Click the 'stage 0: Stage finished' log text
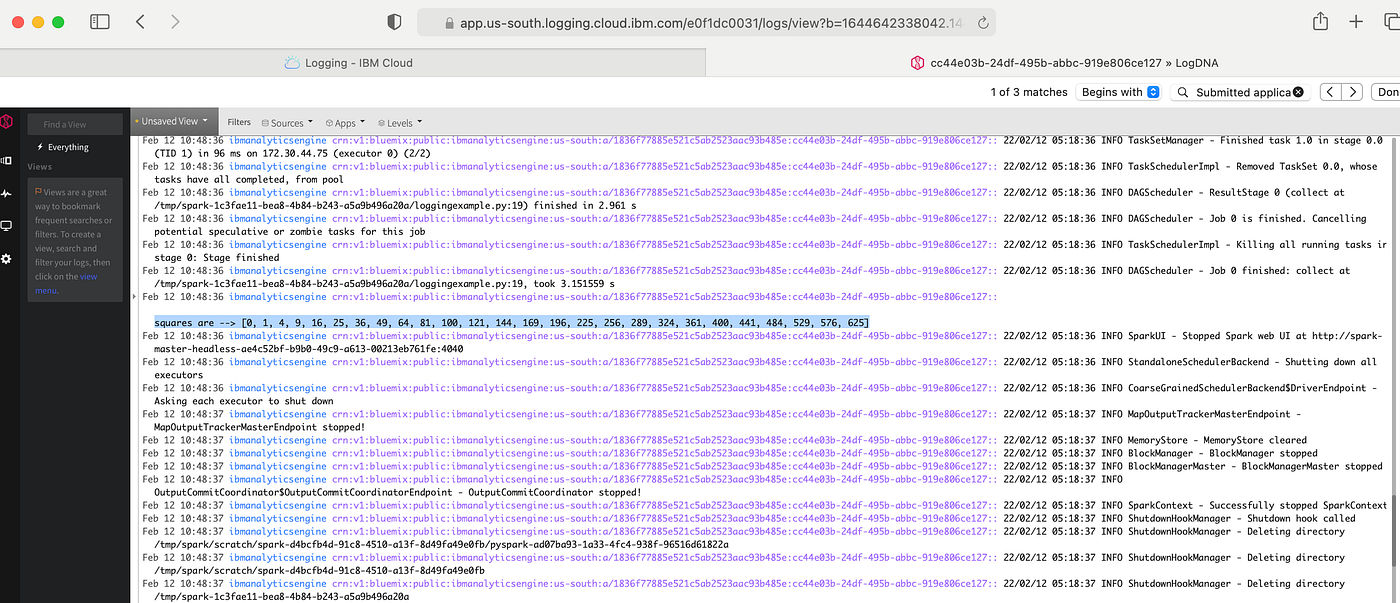The height and width of the screenshot is (603, 1400). click(217, 258)
